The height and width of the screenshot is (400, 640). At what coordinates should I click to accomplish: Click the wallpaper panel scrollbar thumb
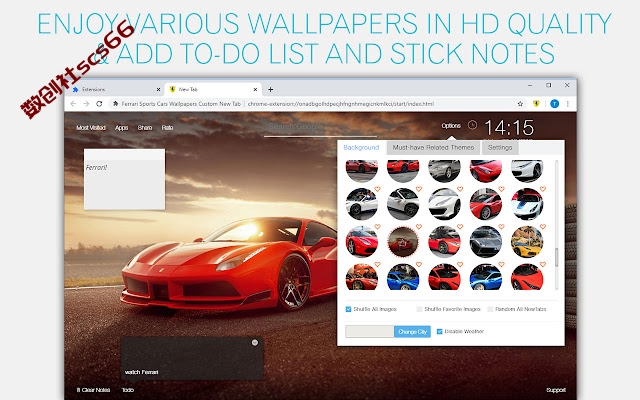(556, 257)
